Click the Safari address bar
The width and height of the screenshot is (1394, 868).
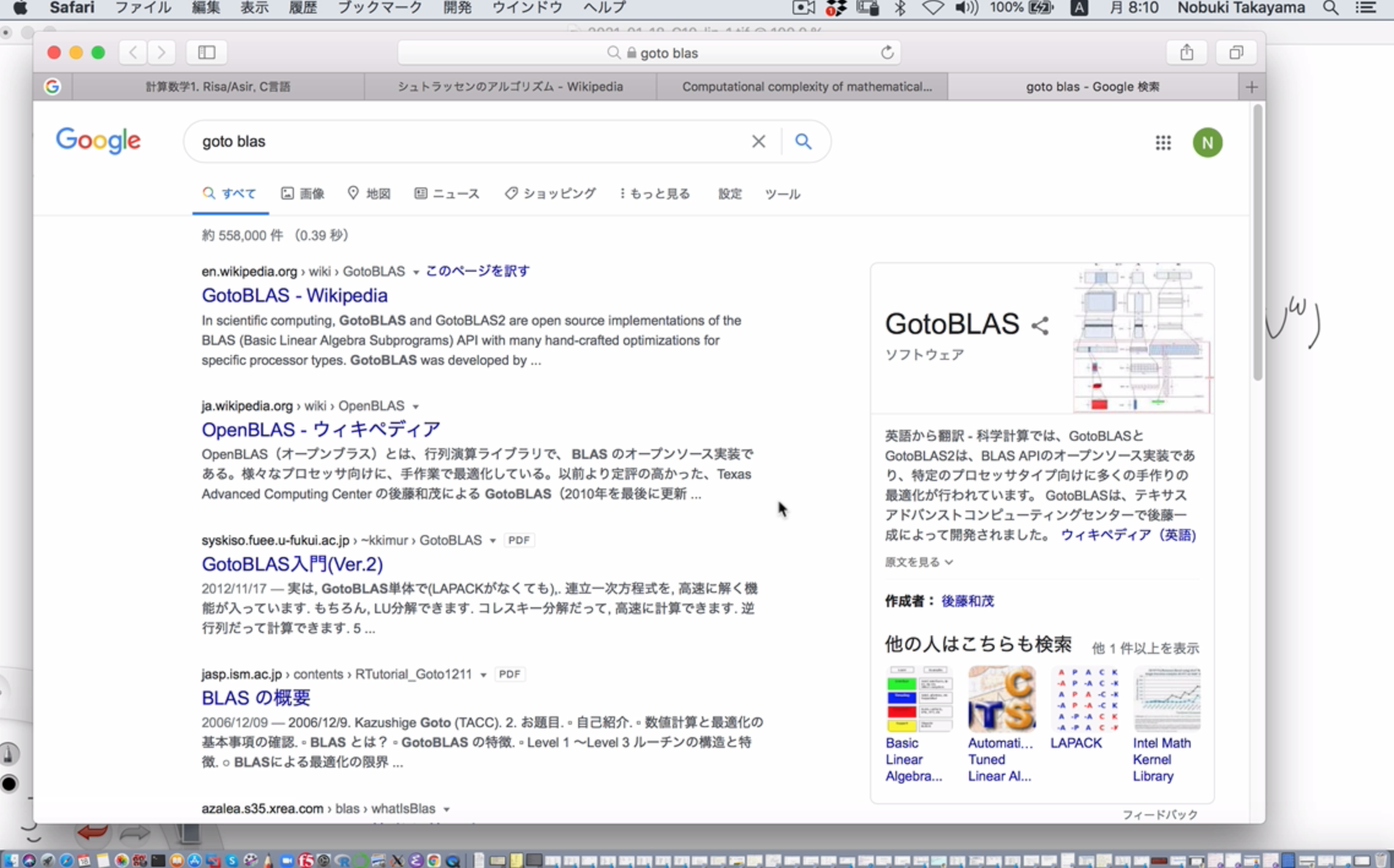[x=649, y=53]
